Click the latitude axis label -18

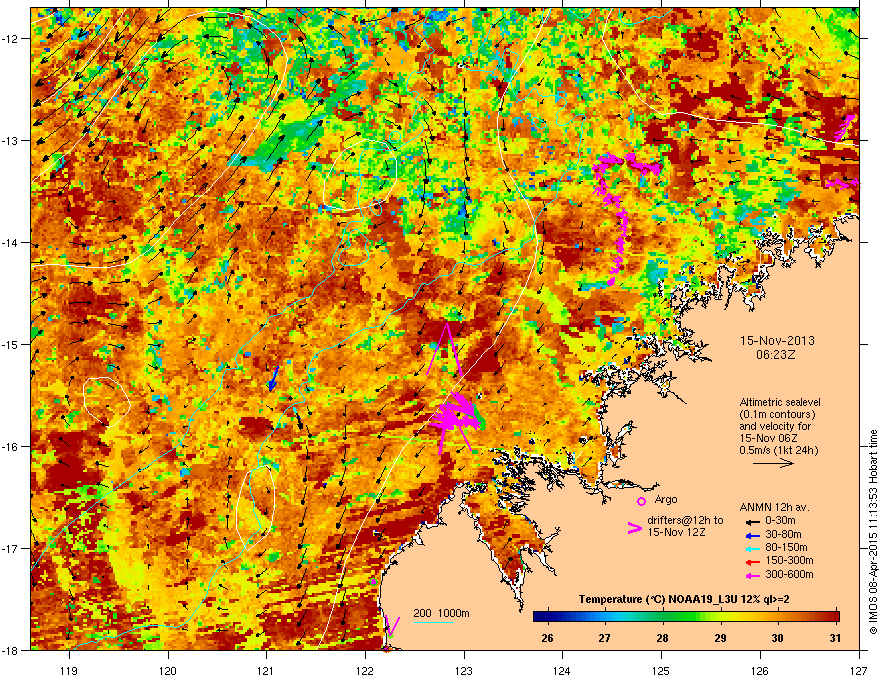[x=11, y=650]
